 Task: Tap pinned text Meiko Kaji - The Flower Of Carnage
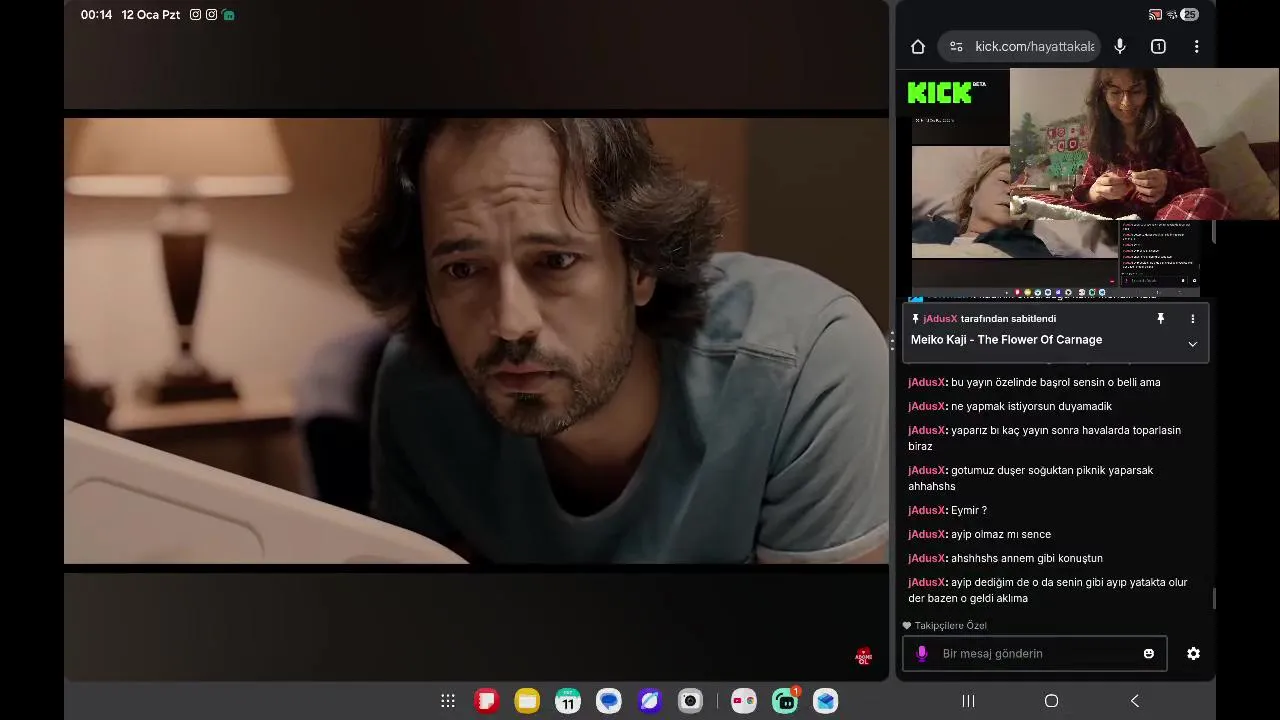point(1006,340)
